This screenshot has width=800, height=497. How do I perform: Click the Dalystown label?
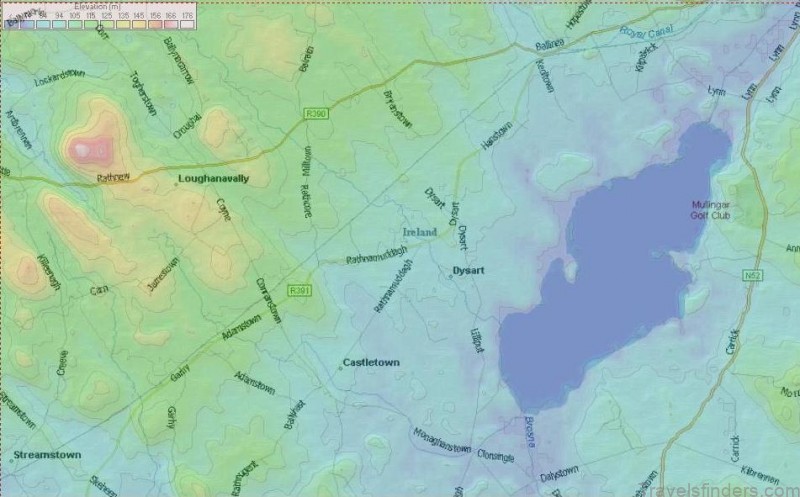click(x=559, y=474)
